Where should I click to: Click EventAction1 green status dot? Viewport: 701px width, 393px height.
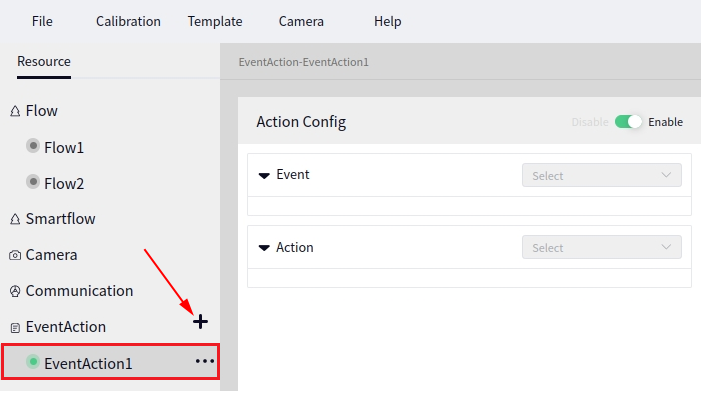tap(33, 361)
